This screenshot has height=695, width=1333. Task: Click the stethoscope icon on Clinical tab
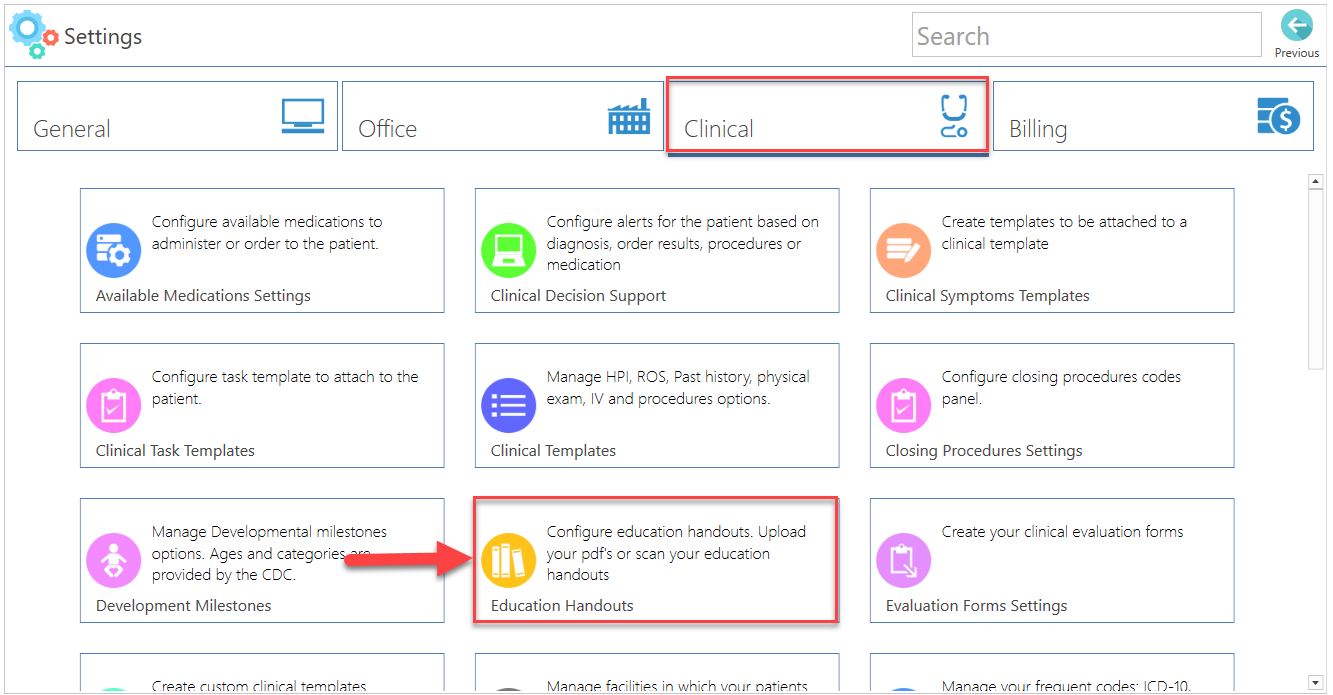(x=954, y=116)
